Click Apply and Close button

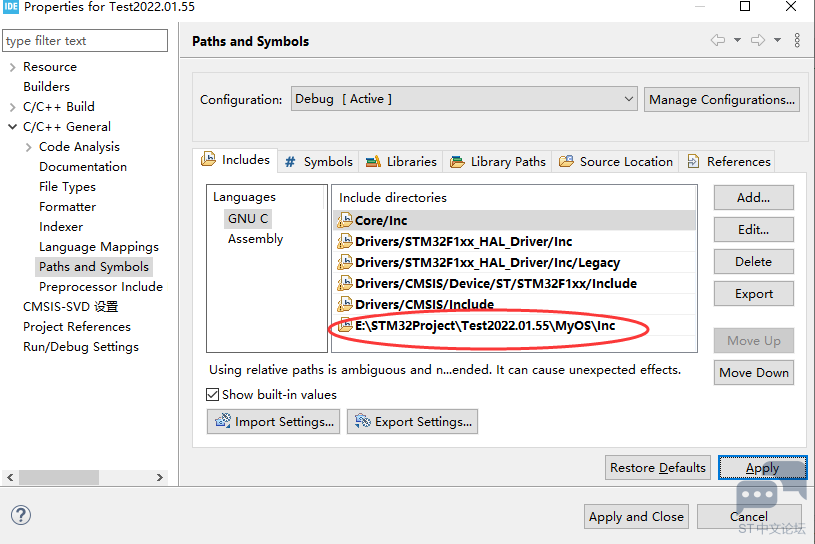coord(636,517)
